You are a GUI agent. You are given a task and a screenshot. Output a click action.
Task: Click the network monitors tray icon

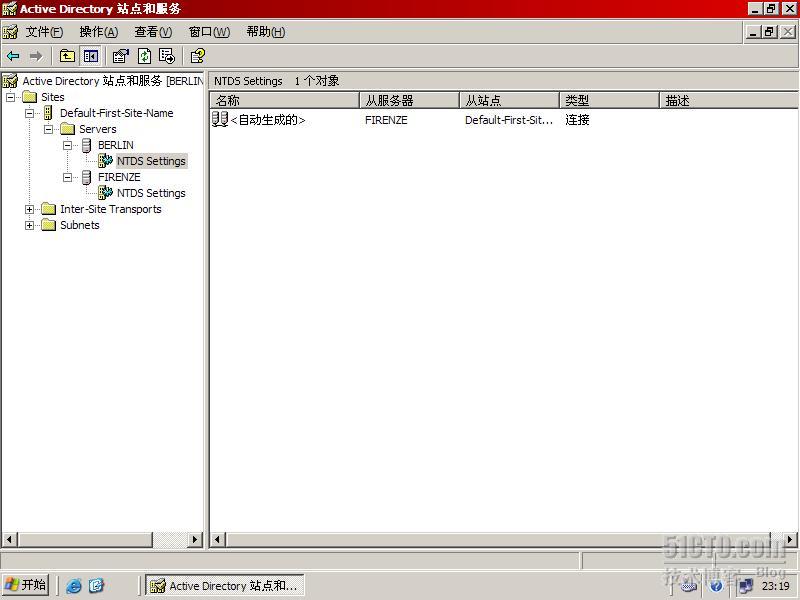745,586
